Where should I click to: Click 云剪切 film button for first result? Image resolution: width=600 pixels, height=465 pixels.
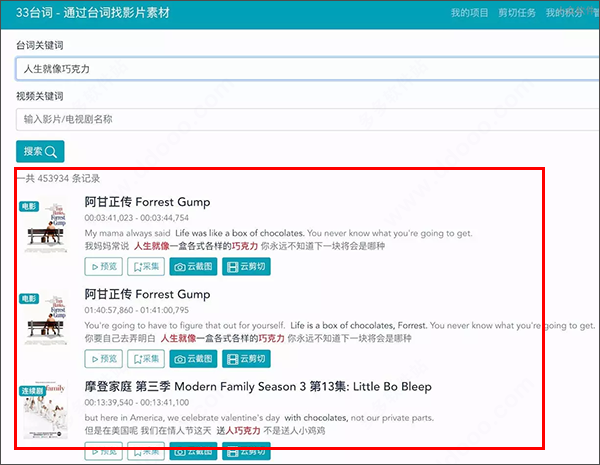coord(246,266)
